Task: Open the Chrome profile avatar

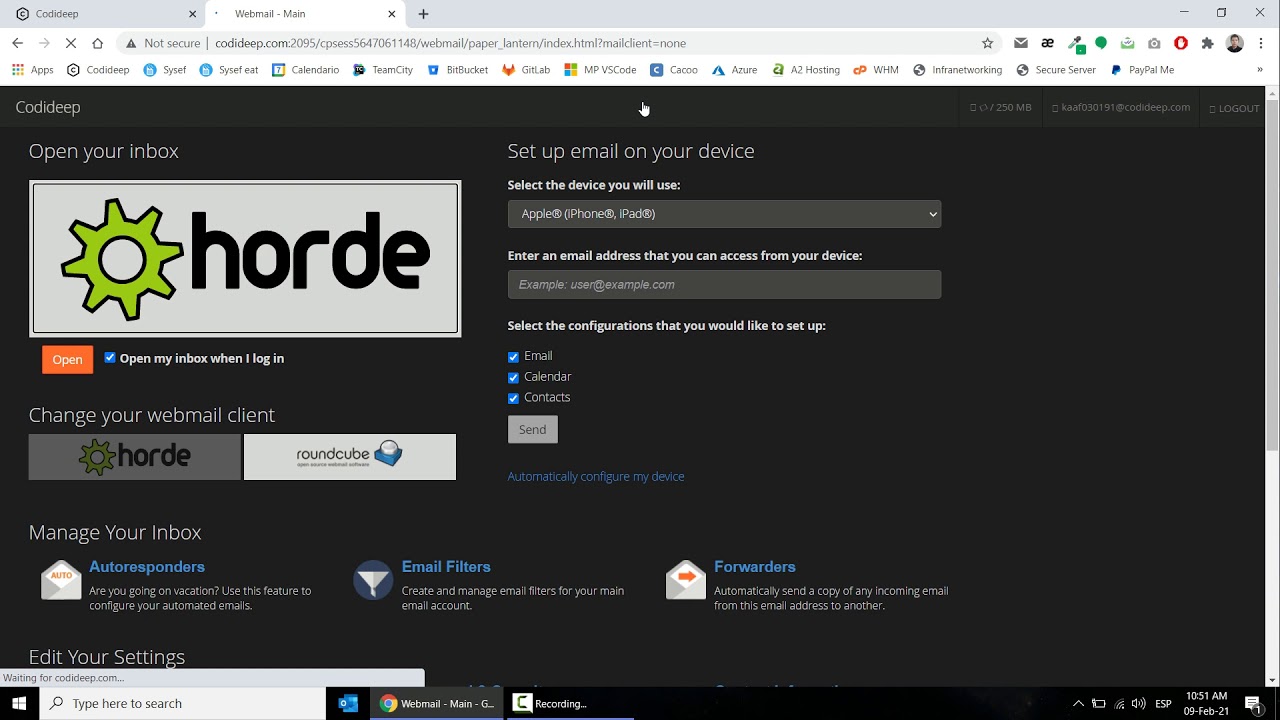Action: pyautogui.click(x=1235, y=43)
